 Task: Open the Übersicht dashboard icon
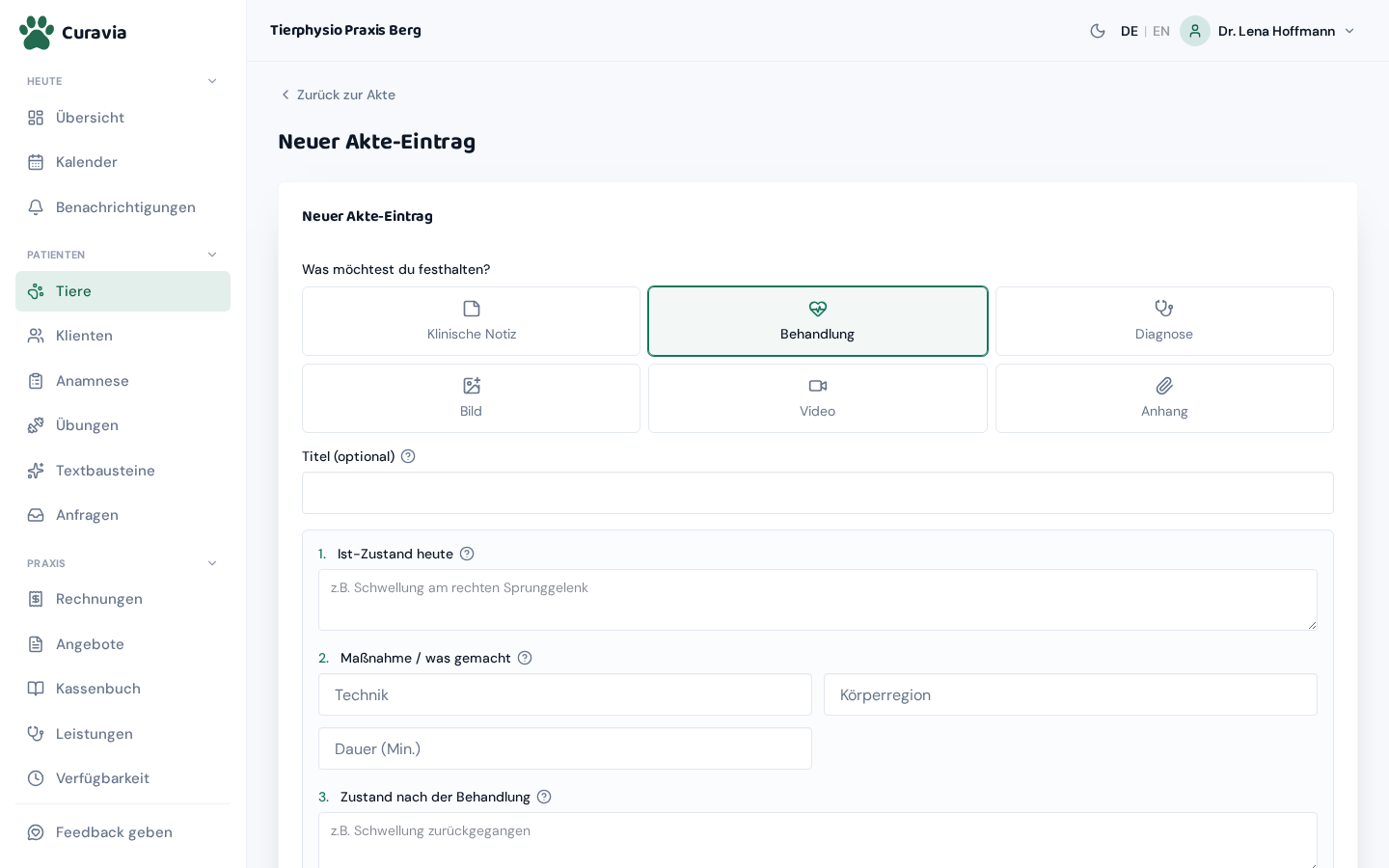coord(36,118)
